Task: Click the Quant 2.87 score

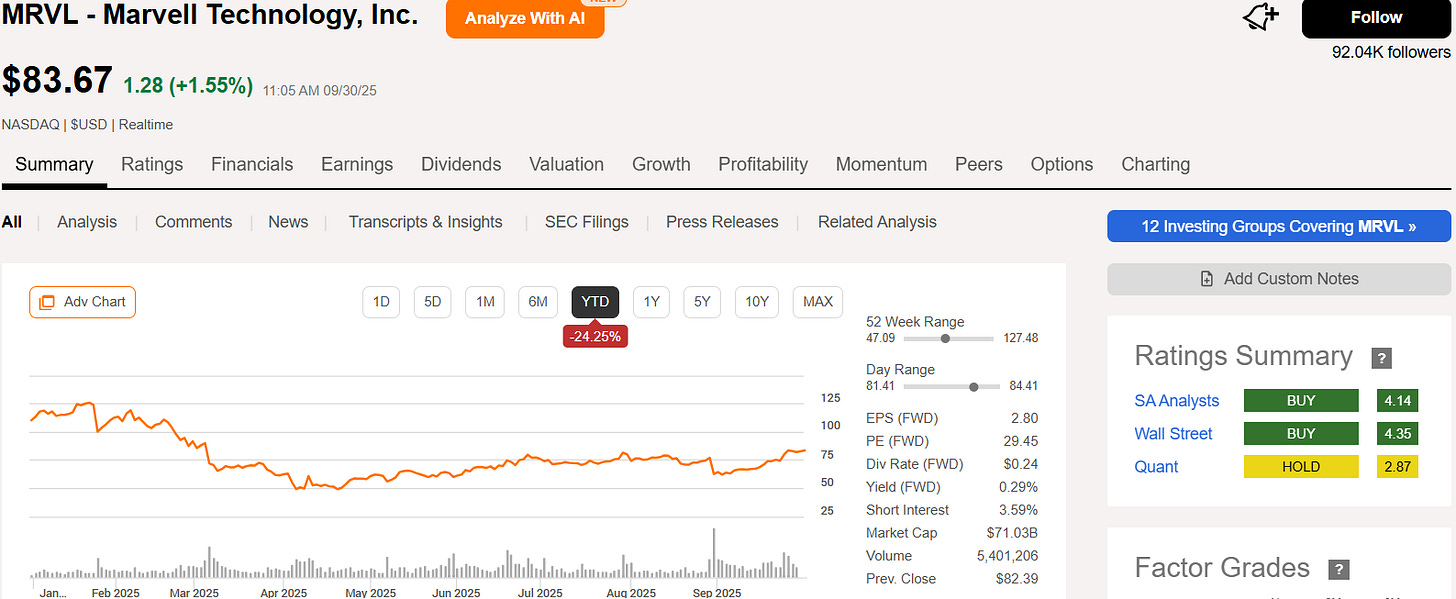Action: pyautogui.click(x=1397, y=467)
